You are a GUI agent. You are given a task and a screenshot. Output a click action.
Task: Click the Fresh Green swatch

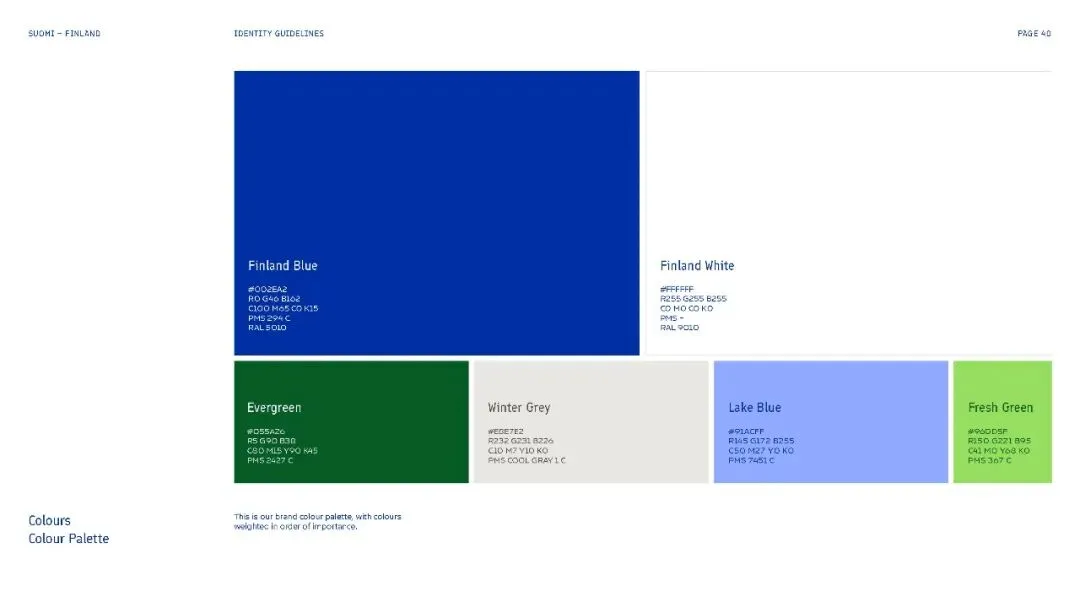[1002, 421]
